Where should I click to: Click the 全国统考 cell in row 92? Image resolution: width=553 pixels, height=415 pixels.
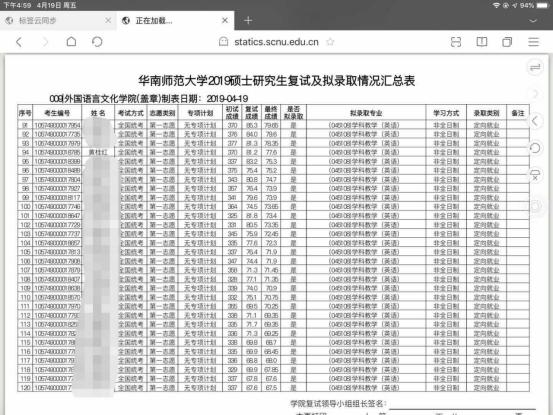point(130,134)
